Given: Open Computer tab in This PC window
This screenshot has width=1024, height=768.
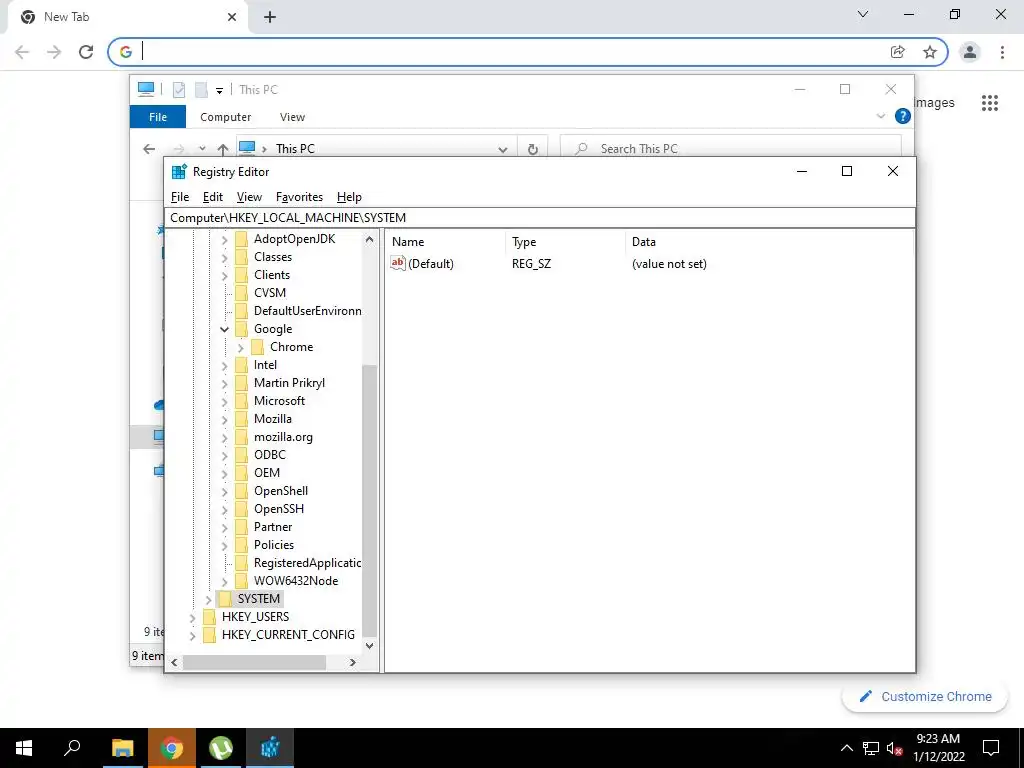Looking at the screenshot, I should point(225,117).
